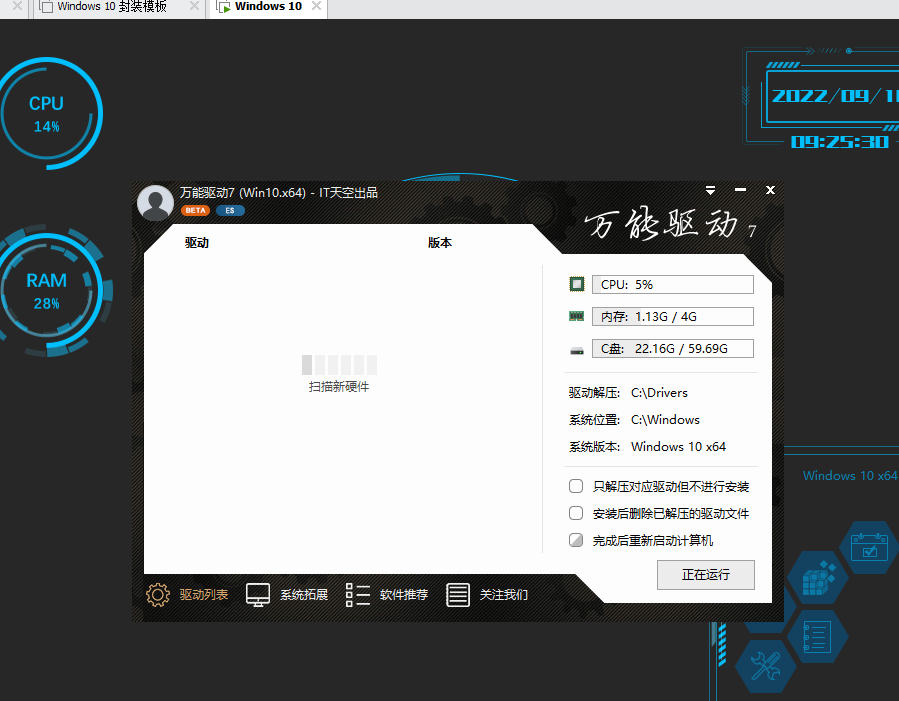Close the Windows 10 VMware tab

coord(316,6)
